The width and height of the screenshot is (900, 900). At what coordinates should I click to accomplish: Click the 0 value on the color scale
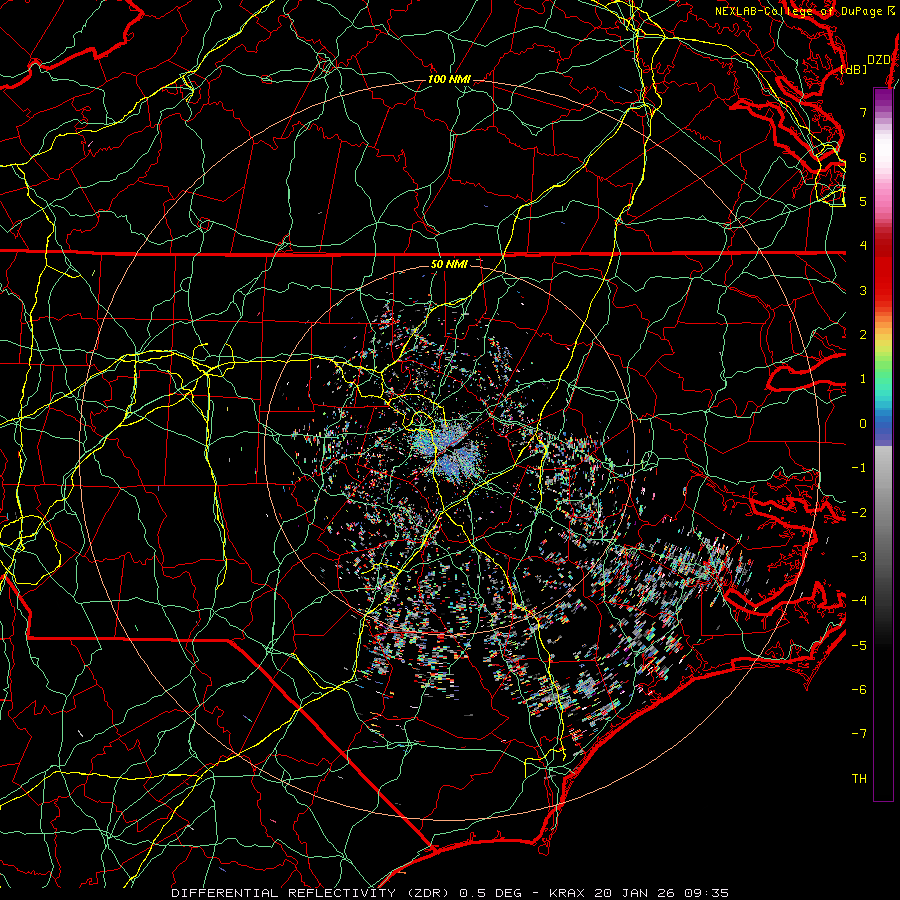pyautogui.click(x=863, y=424)
